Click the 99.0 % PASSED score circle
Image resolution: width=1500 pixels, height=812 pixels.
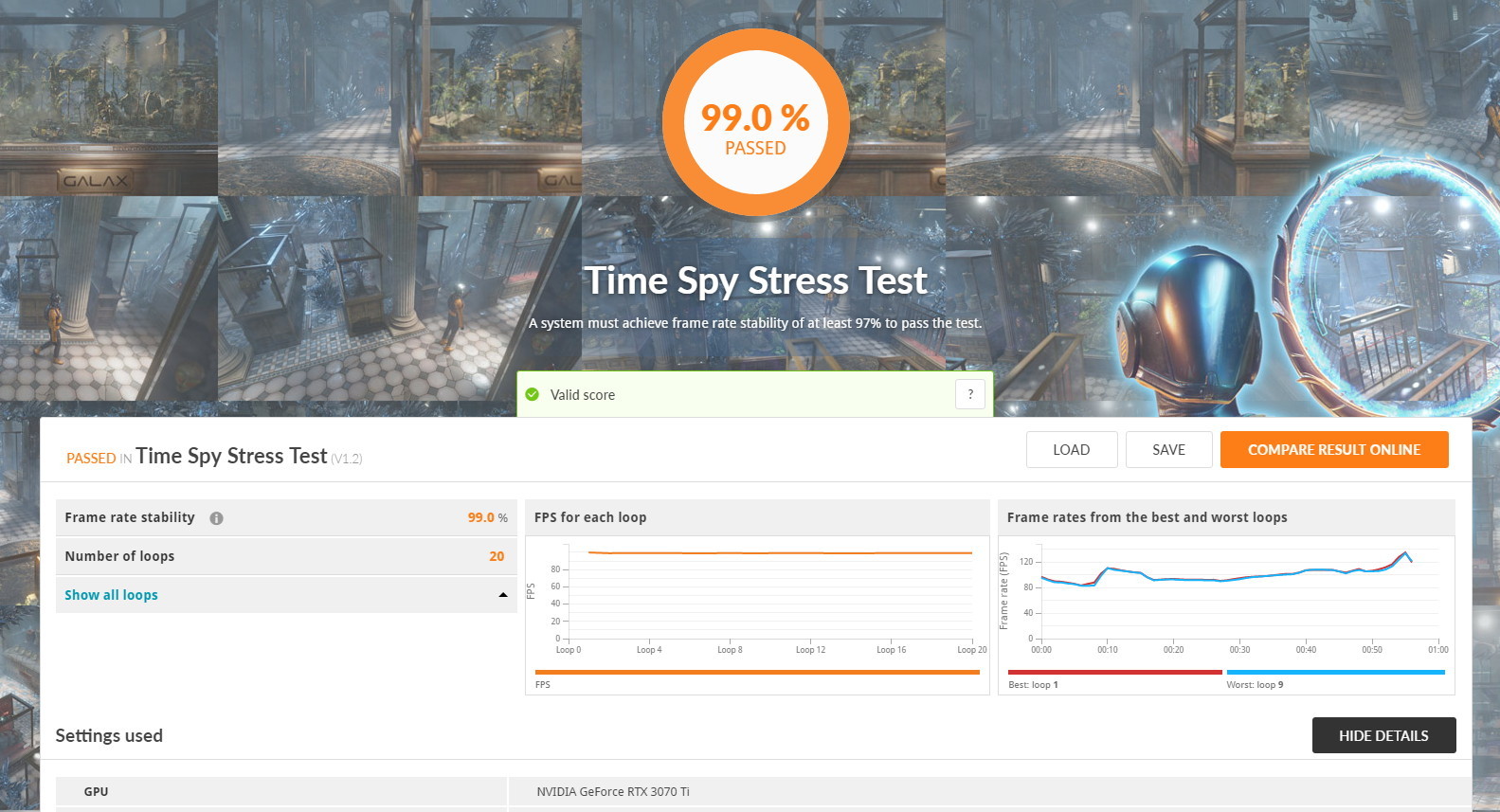click(x=755, y=123)
